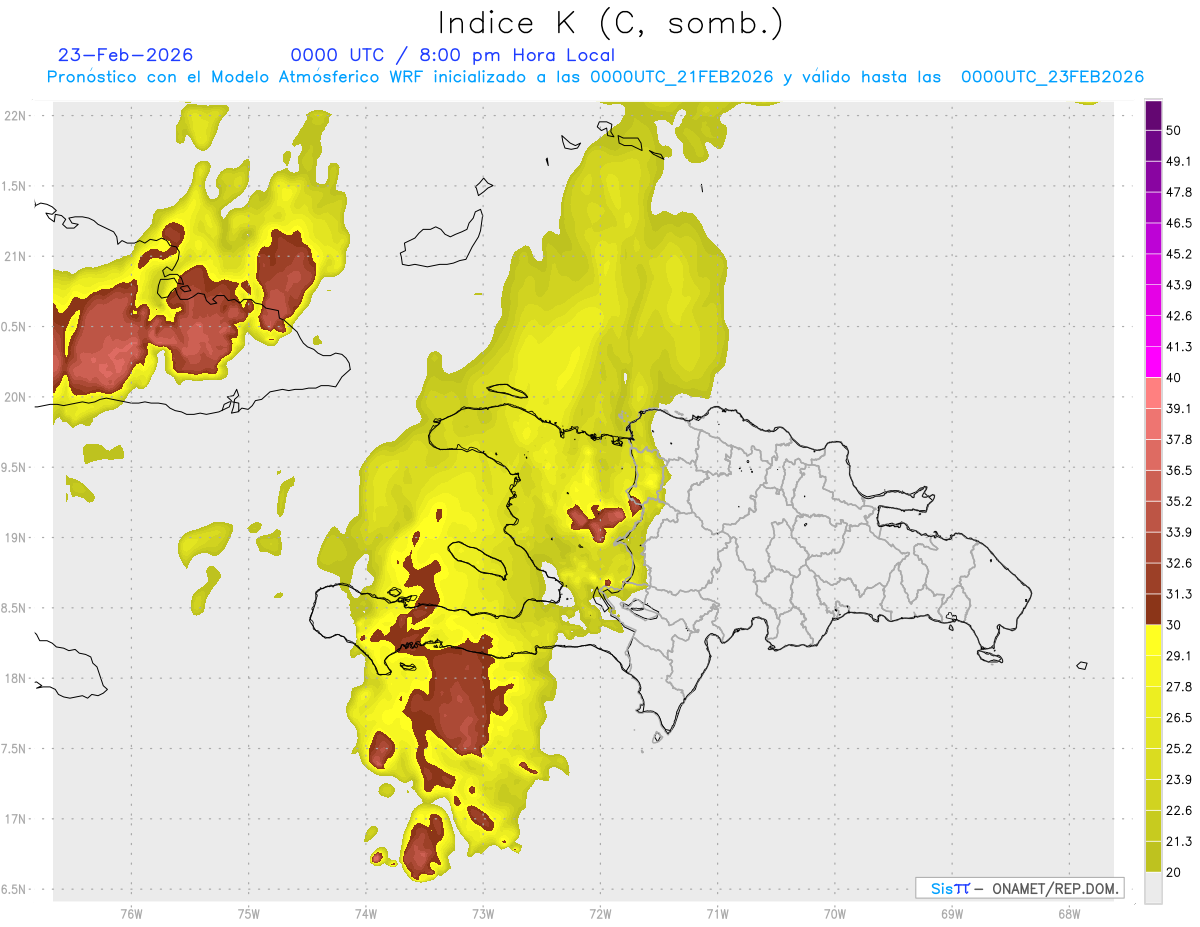Click the 20N latitude axis label
Viewport: 1200px width, 927px height.
click(15, 397)
